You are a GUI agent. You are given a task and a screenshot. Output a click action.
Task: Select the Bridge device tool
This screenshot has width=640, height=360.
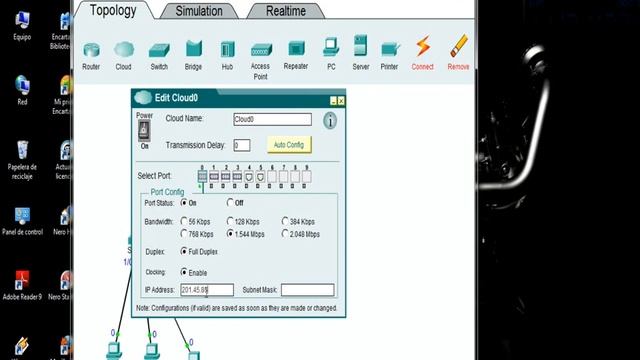[193, 56]
